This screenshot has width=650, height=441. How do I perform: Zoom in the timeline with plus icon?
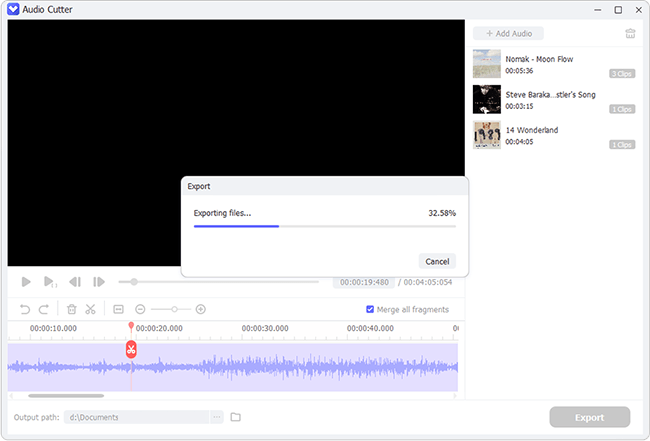201,309
